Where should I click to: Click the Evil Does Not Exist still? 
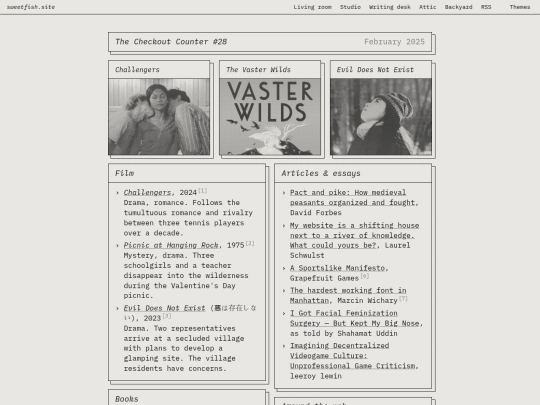(x=381, y=116)
